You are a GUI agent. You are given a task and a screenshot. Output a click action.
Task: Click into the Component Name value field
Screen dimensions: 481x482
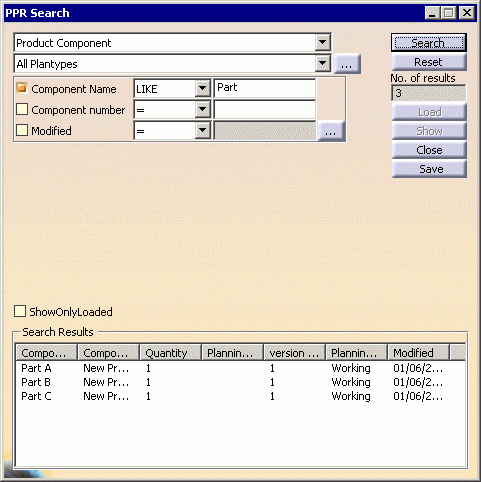coord(265,88)
